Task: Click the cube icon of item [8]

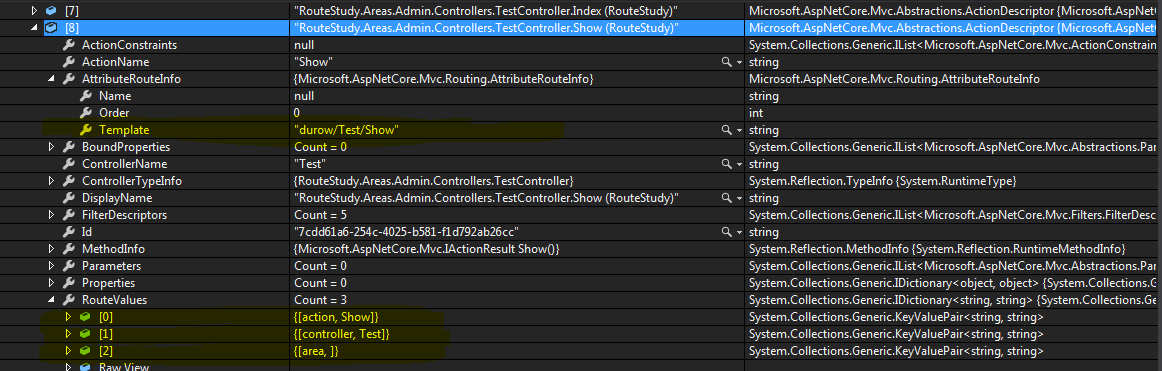Action: (51, 28)
